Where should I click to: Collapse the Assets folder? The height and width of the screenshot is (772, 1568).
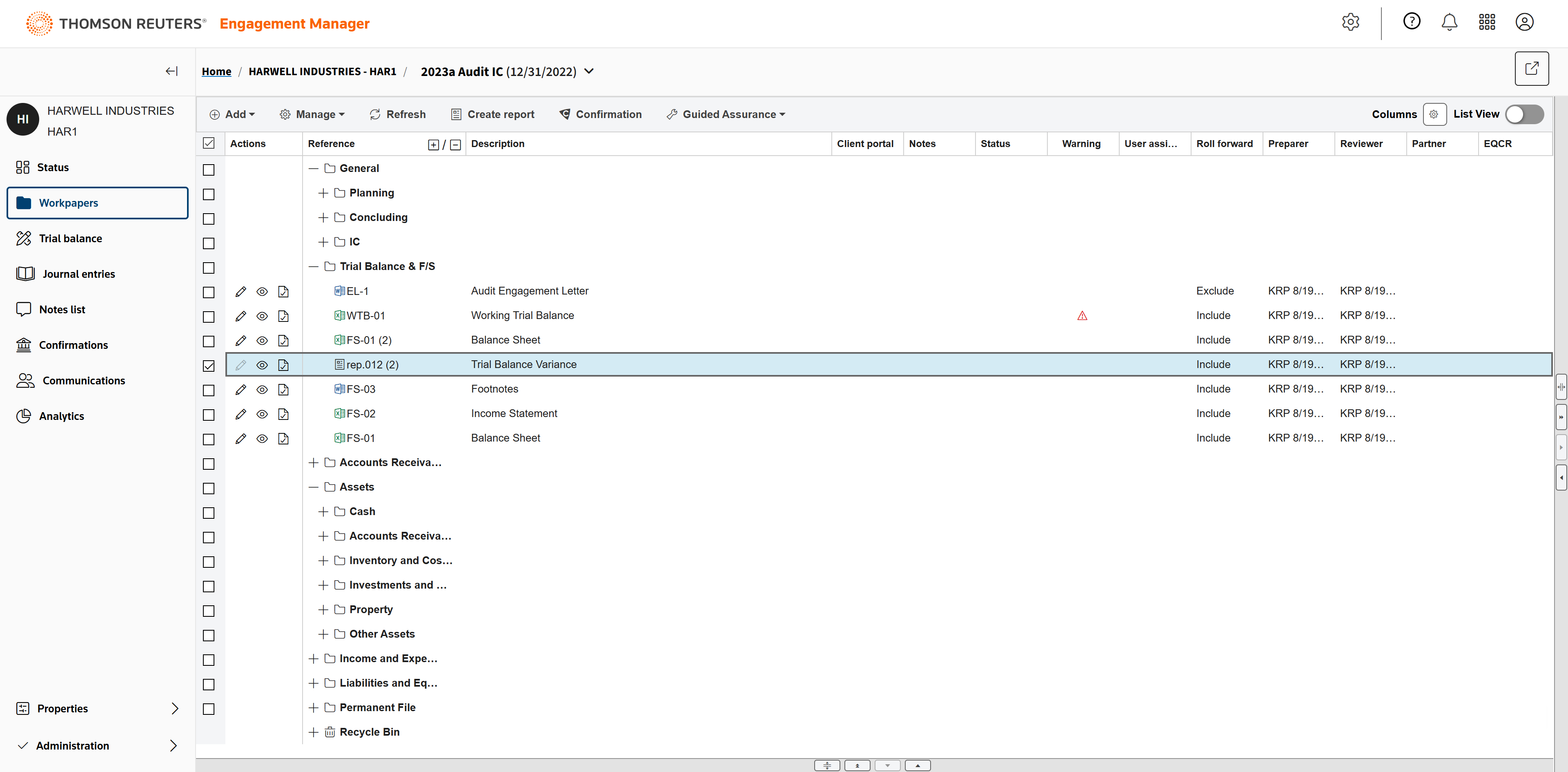click(x=314, y=487)
